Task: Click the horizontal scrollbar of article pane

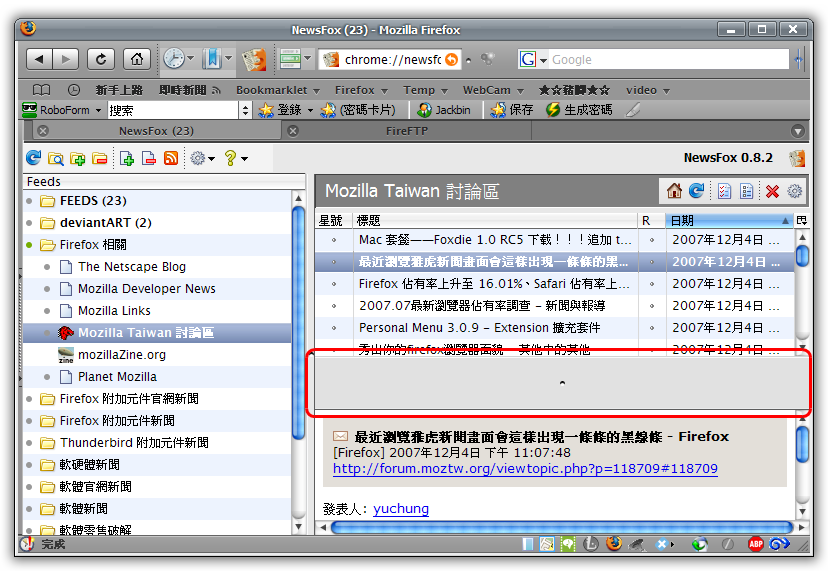Action: pos(562,527)
